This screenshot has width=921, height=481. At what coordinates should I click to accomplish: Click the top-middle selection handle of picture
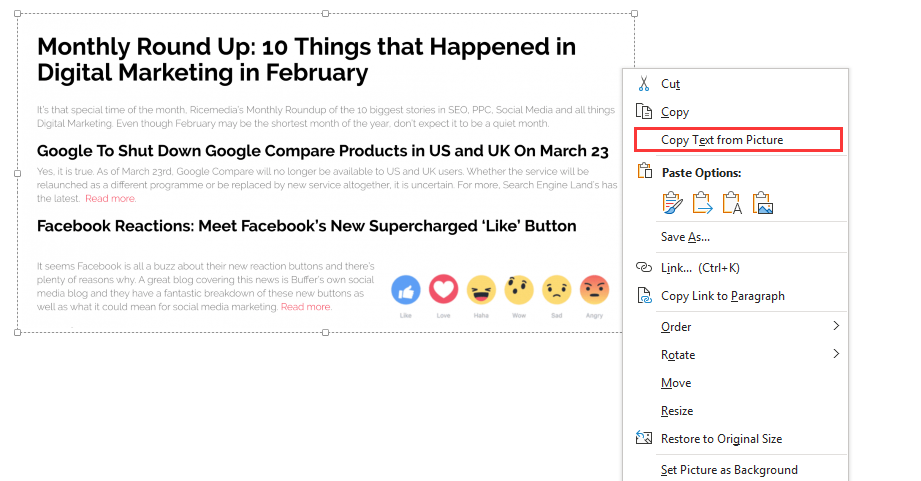coord(325,14)
